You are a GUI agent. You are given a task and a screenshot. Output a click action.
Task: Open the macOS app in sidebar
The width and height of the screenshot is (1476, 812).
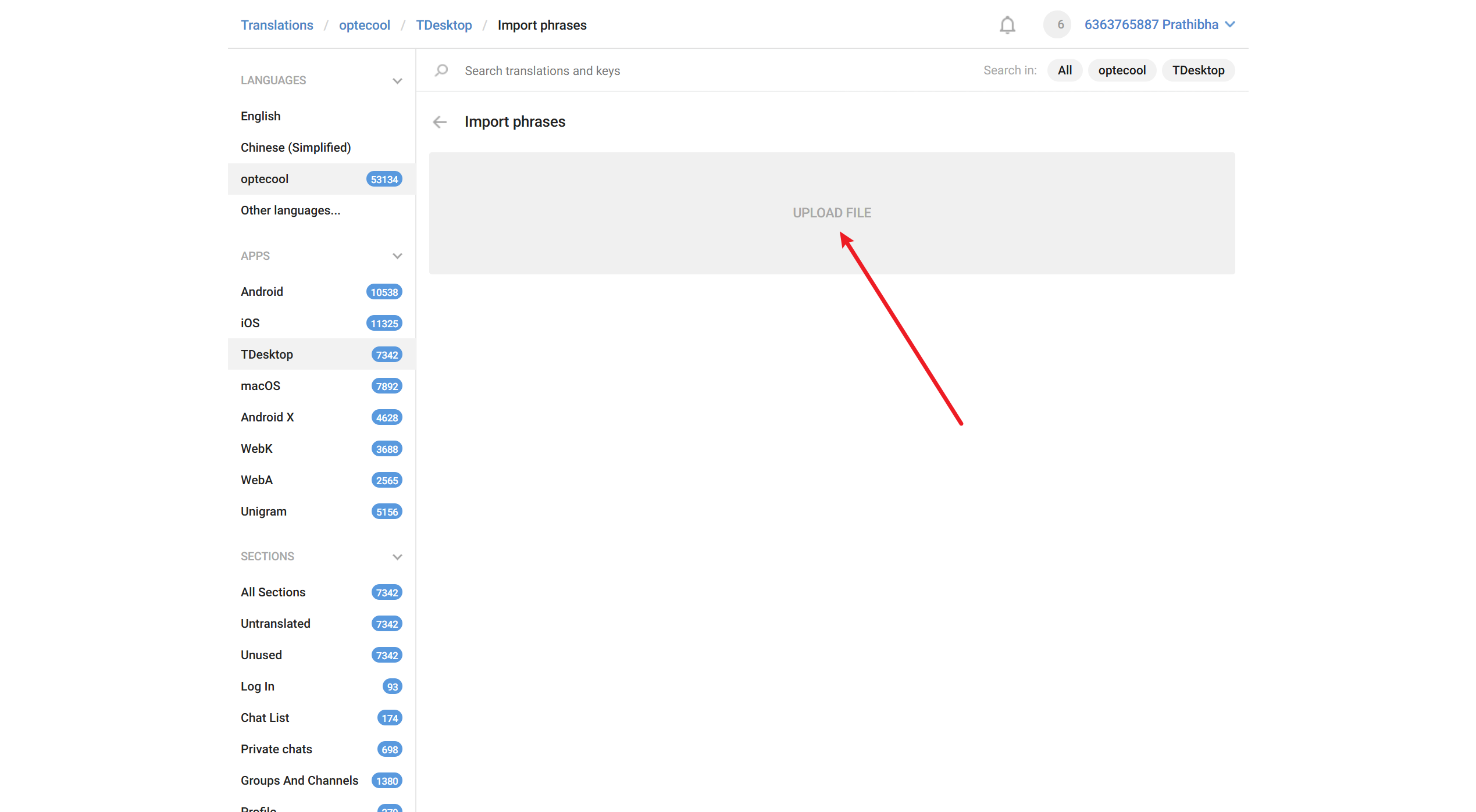261,386
